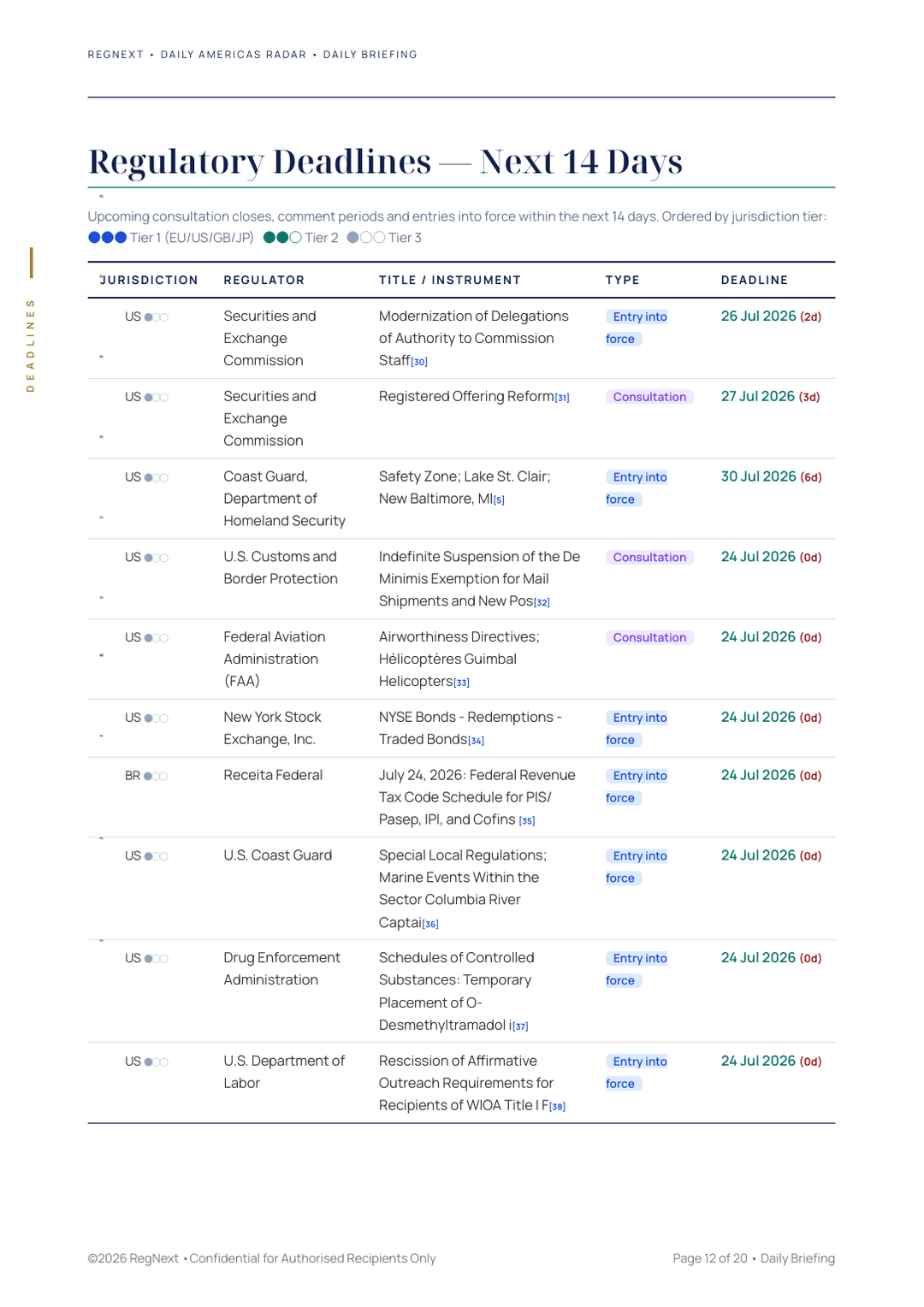924x1307 pixels.
Task: Click the 24 Jul 2026 deadline in Receita Federal row
Action: point(771,776)
